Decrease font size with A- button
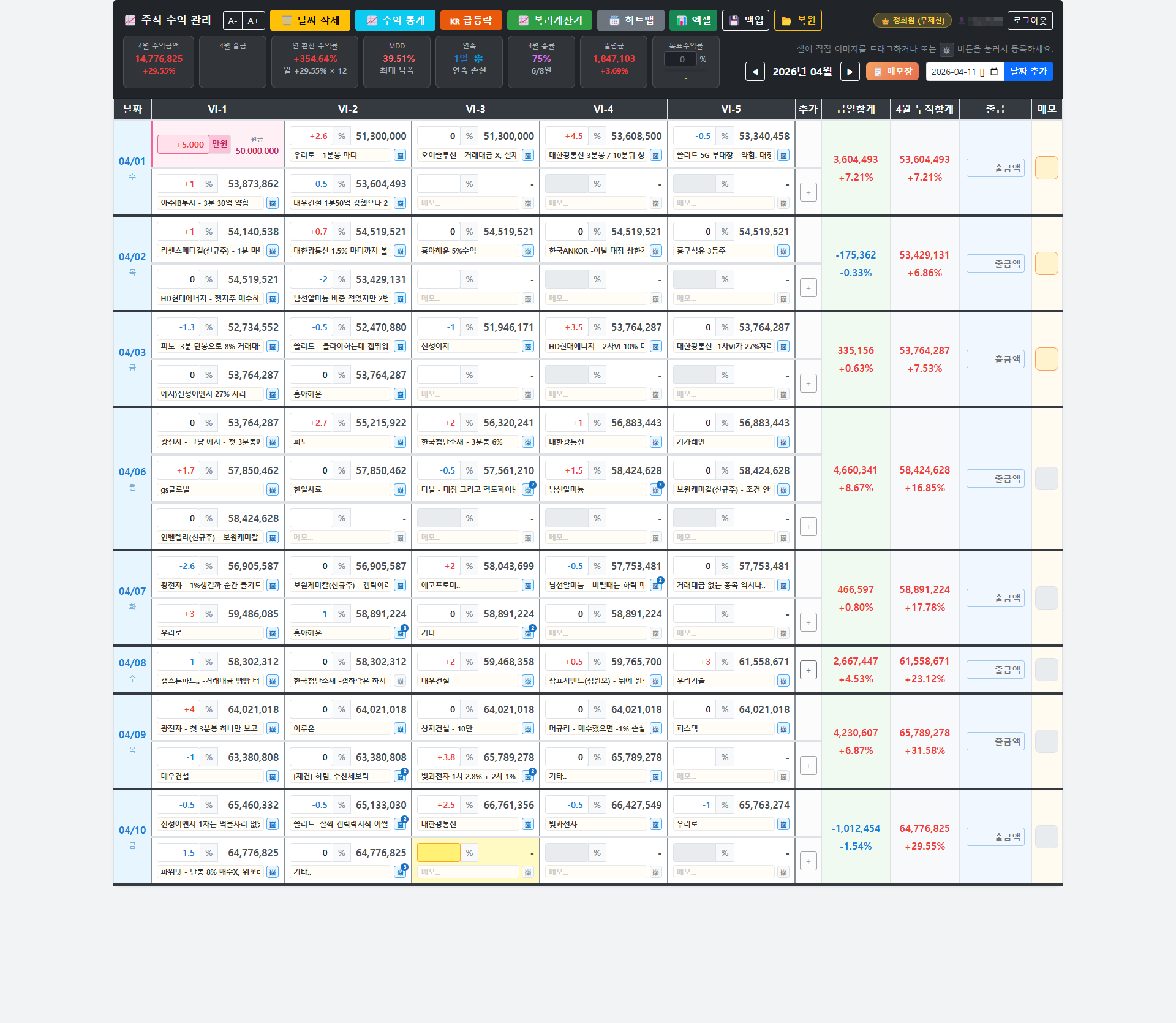Viewport: 1176px width, 1023px height. click(x=233, y=21)
